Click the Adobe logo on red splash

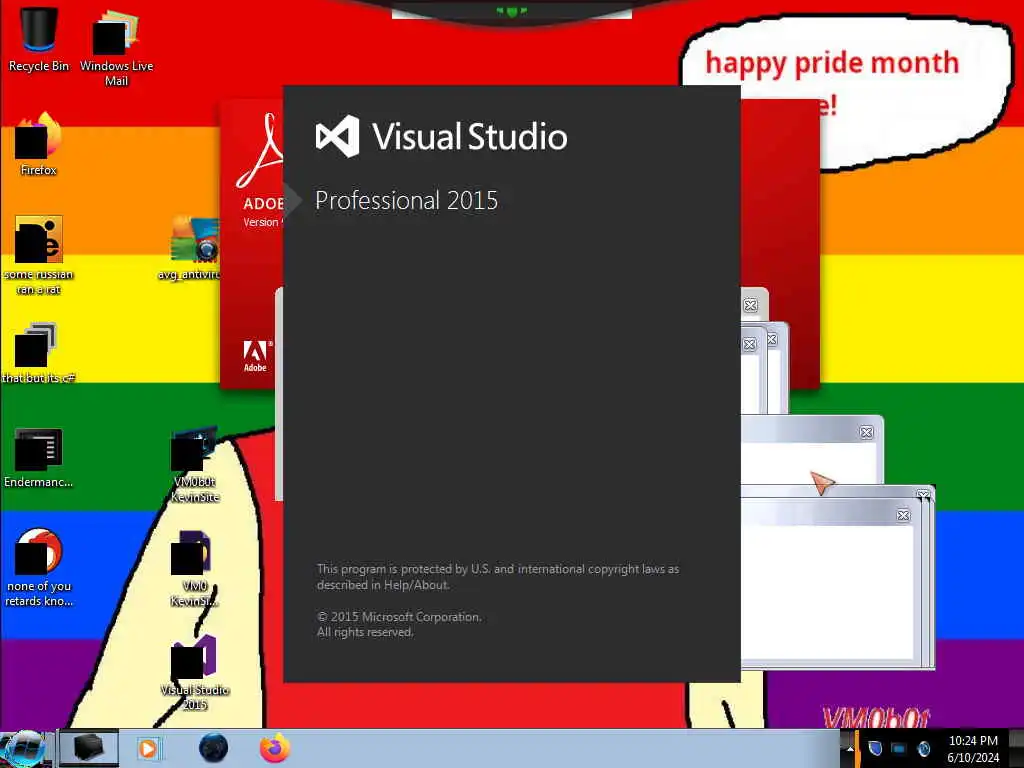coord(255,356)
